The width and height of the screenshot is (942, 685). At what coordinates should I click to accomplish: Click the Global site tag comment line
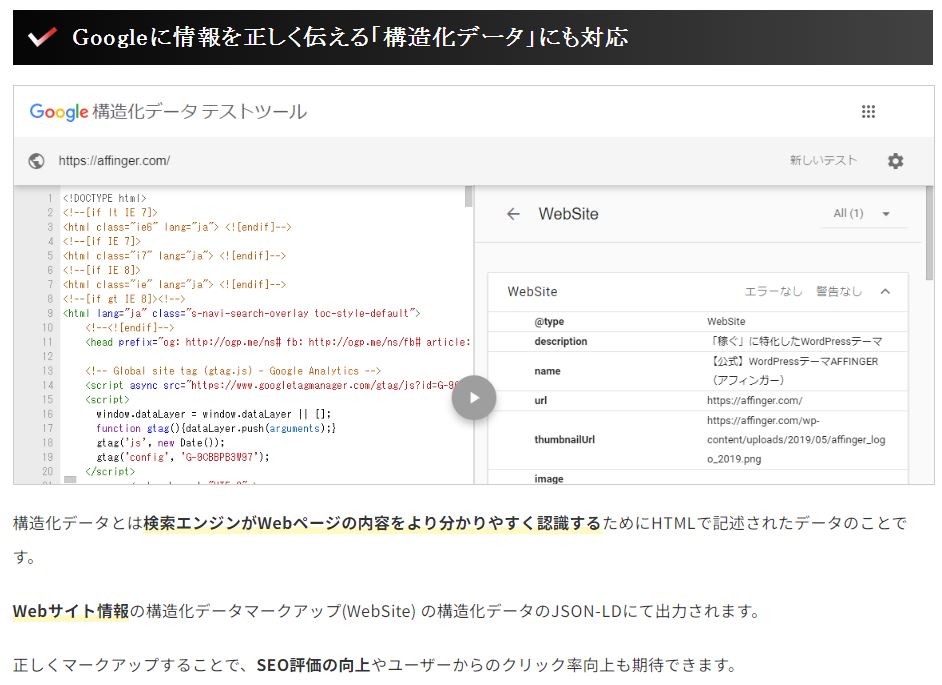click(x=233, y=371)
